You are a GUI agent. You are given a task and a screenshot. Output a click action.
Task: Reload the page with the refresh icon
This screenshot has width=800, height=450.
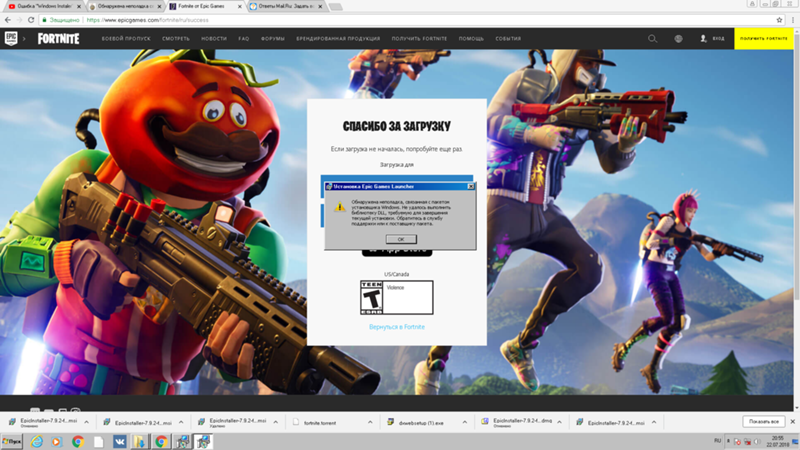(x=31, y=20)
